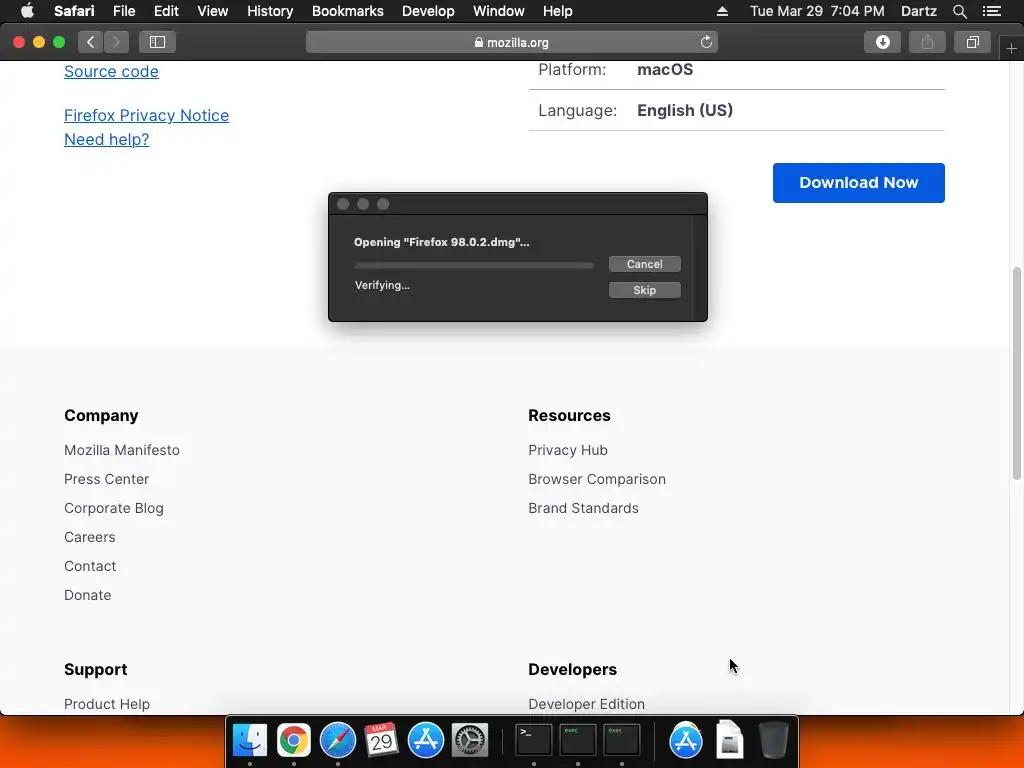
Task: Click the date and time in menu bar
Action: (x=817, y=11)
